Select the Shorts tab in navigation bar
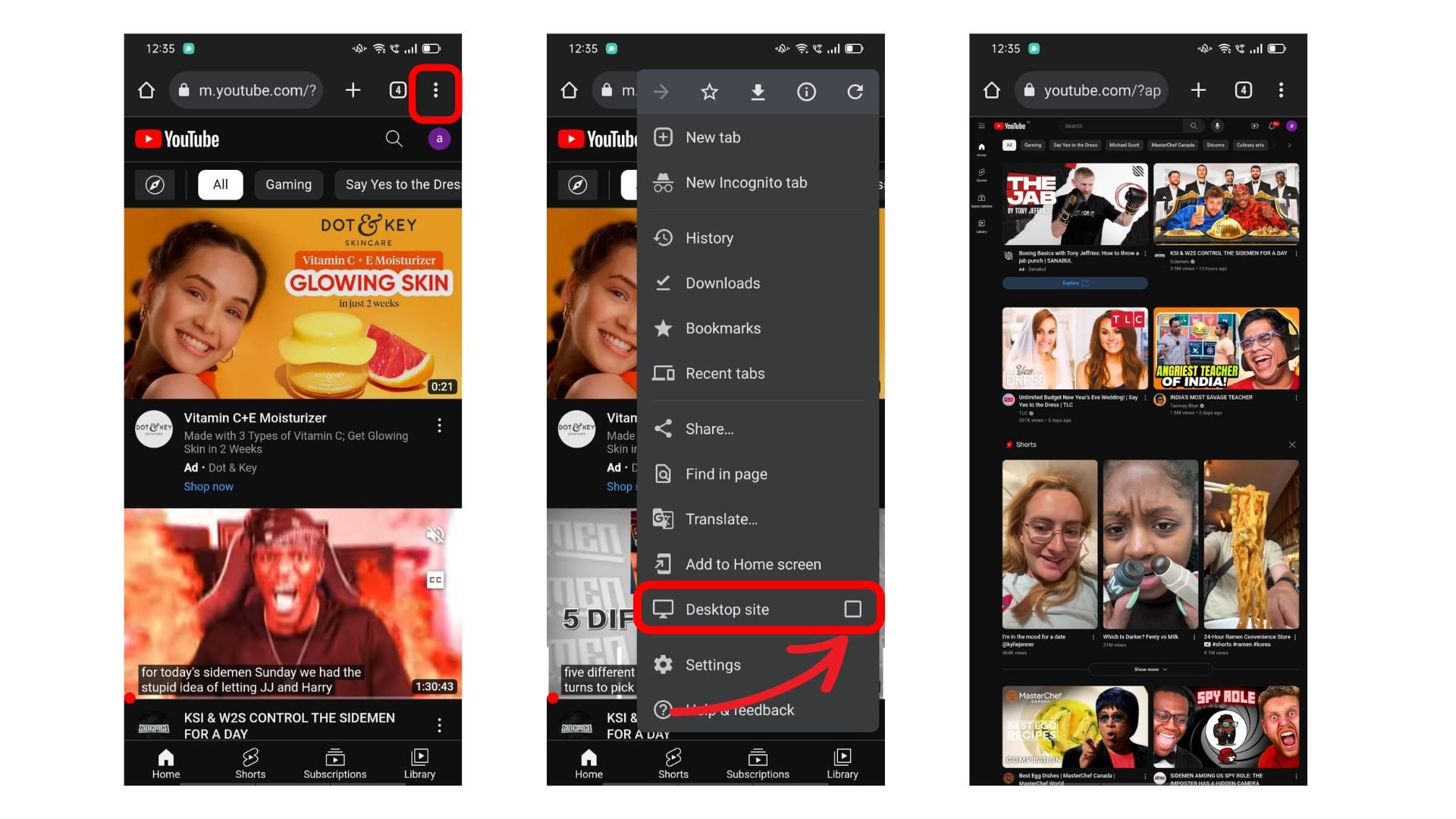Viewport: 1456px width, 819px height. tap(250, 763)
